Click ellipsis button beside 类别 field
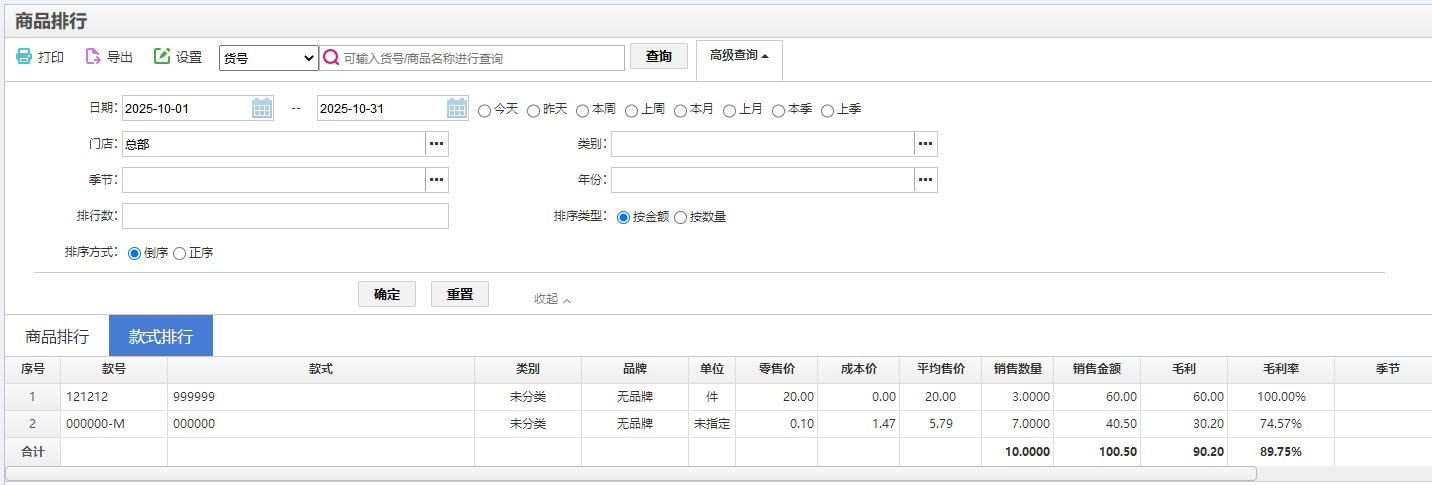The image size is (1432, 485). pos(926,144)
